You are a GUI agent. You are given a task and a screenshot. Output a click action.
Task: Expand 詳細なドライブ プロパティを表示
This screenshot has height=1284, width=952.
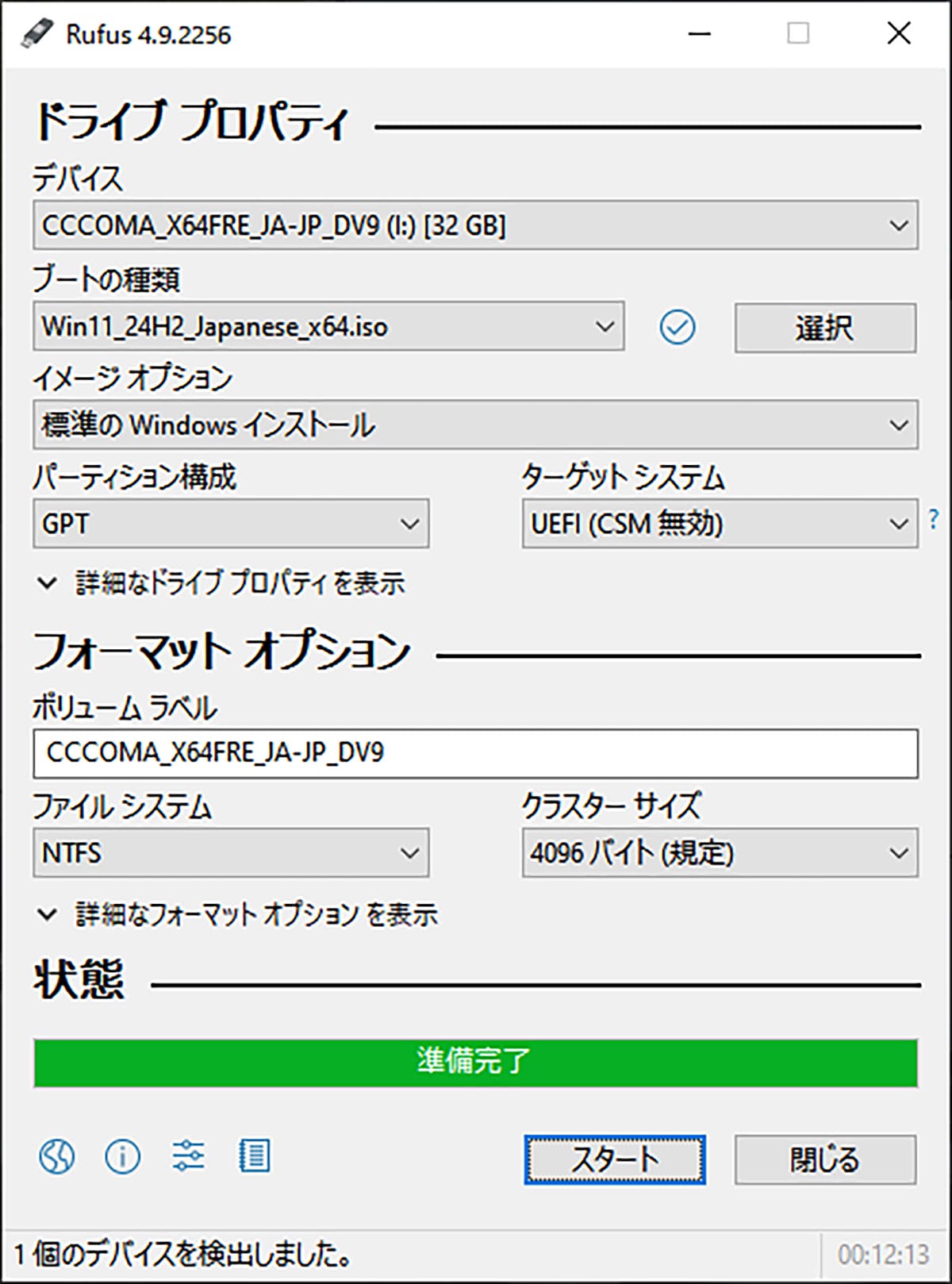pyautogui.click(x=221, y=583)
